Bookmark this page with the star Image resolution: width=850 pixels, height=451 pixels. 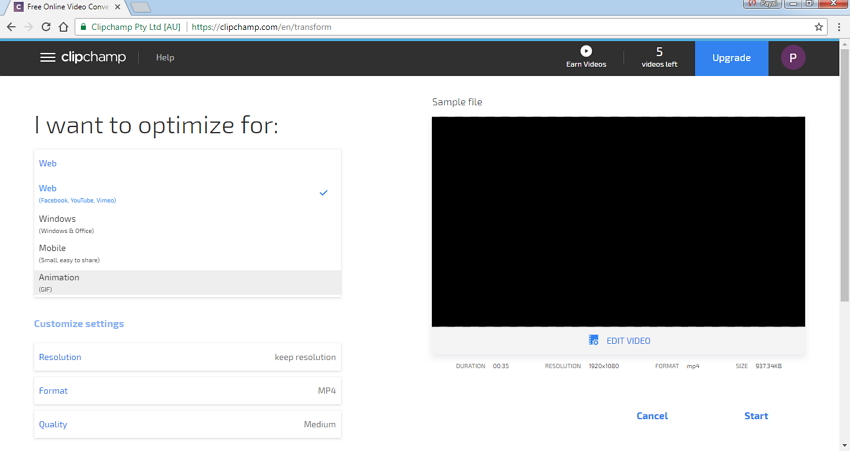coord(819,27)
